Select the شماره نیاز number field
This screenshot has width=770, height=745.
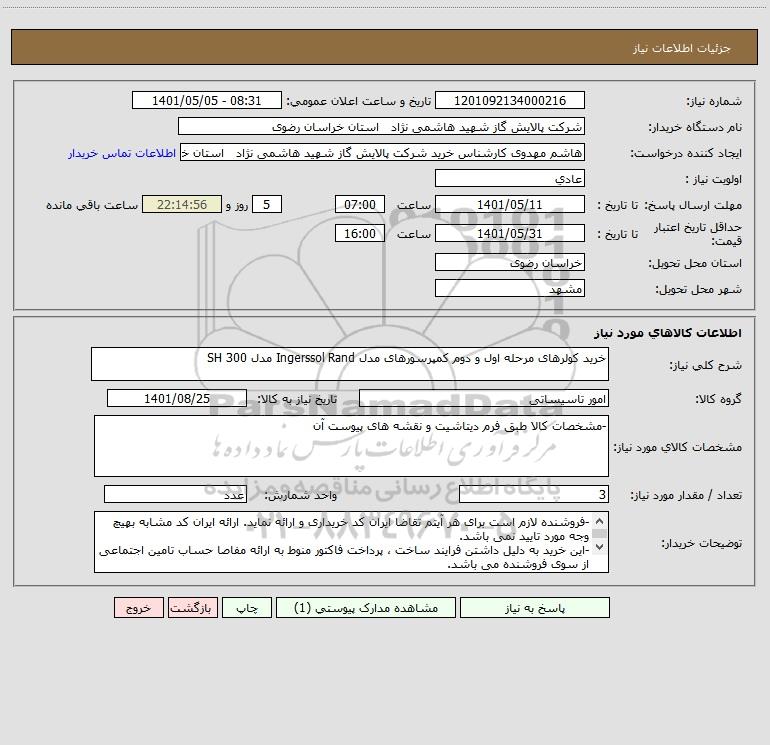pyautogui.click(x=510, y=100)
